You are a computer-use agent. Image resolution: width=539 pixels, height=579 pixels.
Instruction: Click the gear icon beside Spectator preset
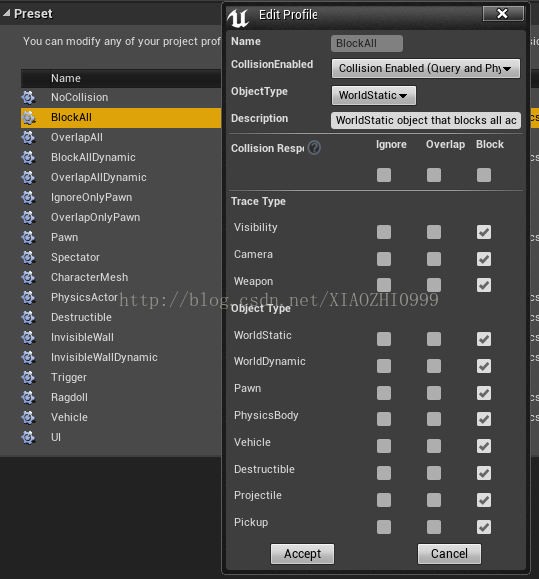coord(28,258)
